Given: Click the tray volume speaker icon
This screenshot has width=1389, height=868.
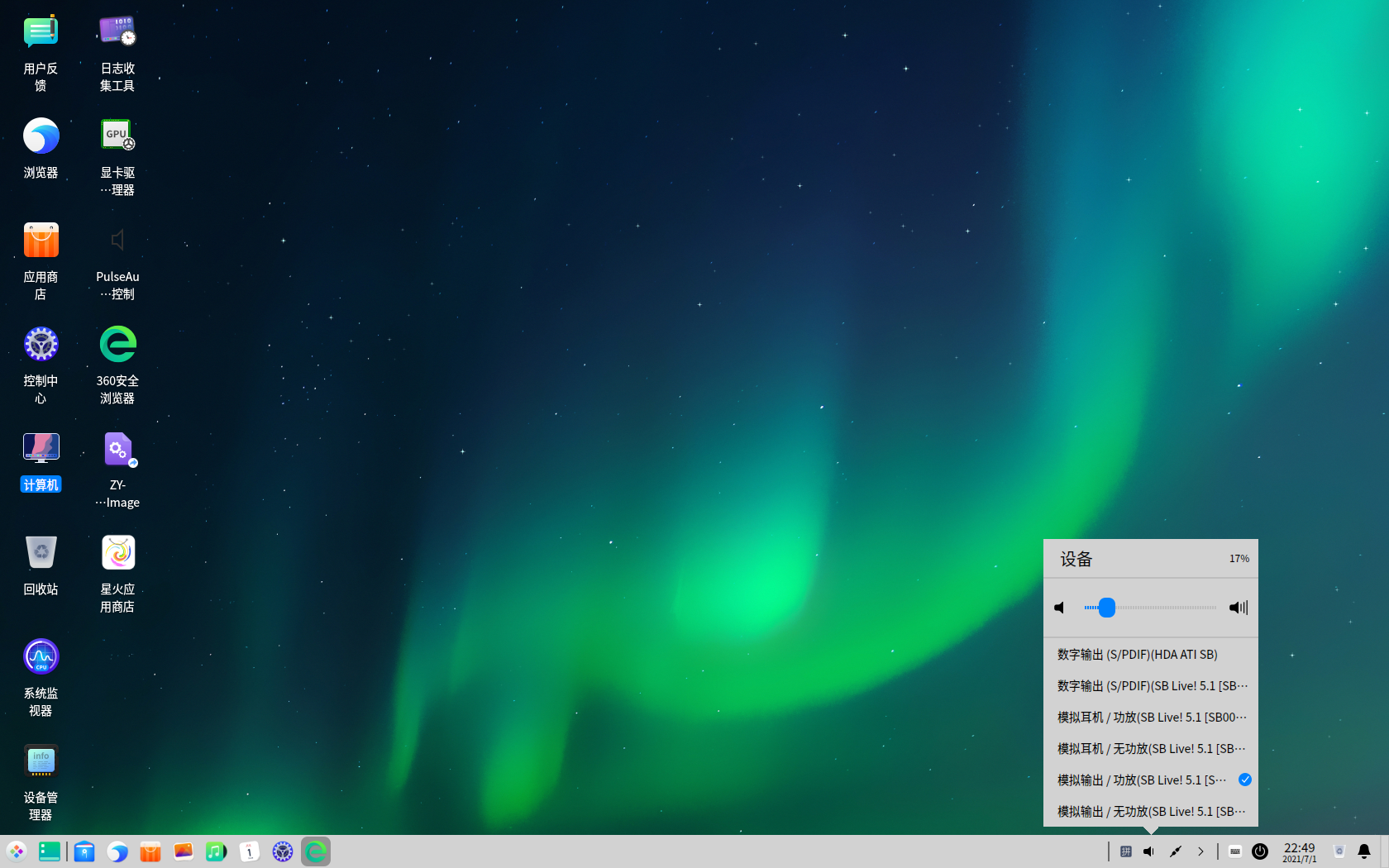Looking at the screenshot, I should tap(1149, 851).
